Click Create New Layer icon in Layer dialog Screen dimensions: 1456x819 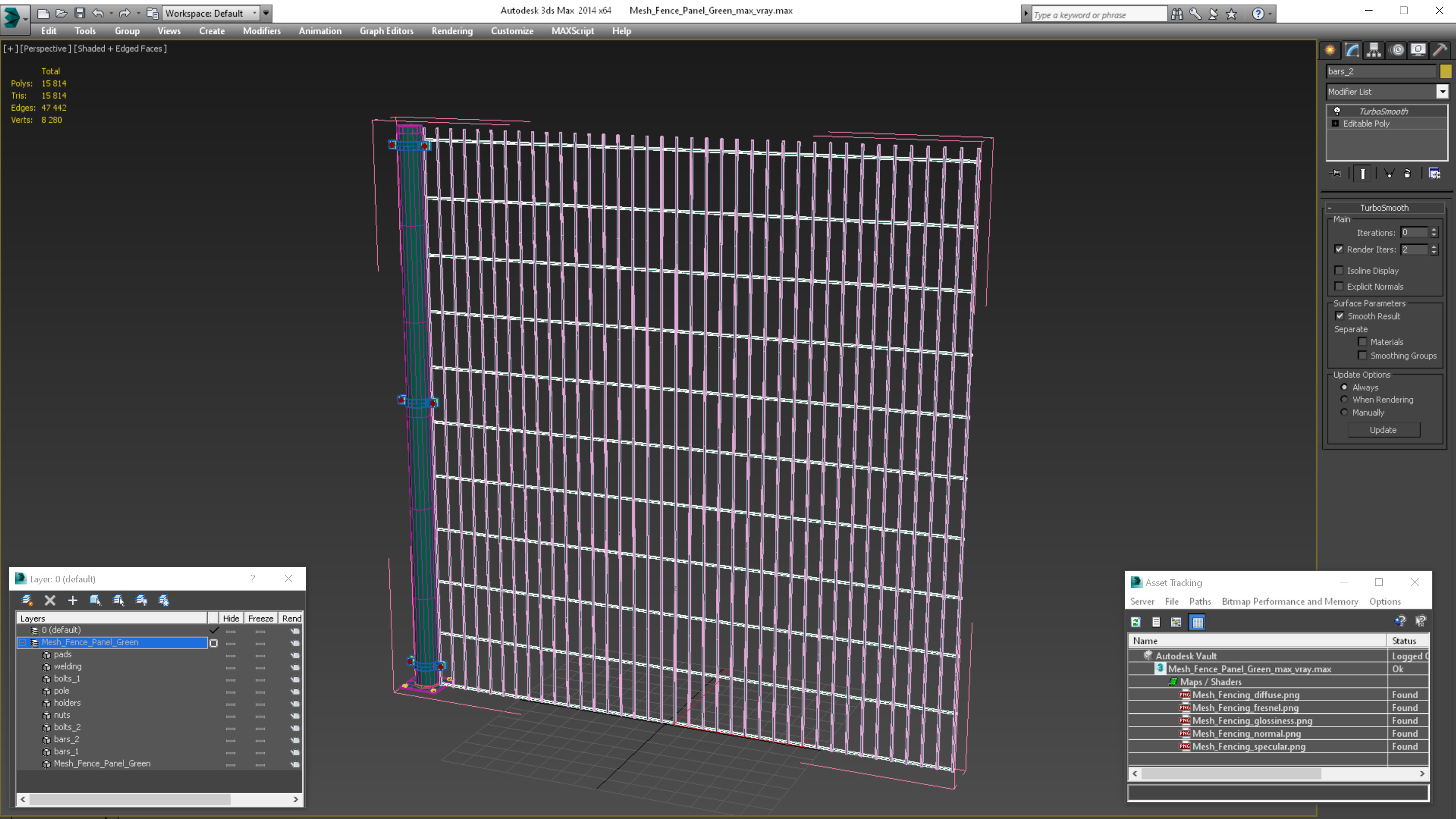coord(27,600)
